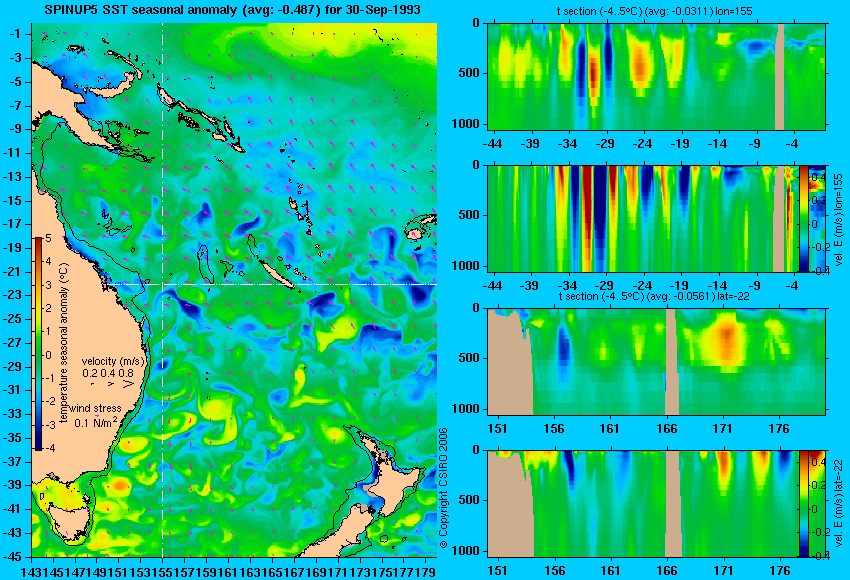
Task: Click the '0' midpoint value on lat=-22 velocity colorbar
Action: tap(814, 509)
